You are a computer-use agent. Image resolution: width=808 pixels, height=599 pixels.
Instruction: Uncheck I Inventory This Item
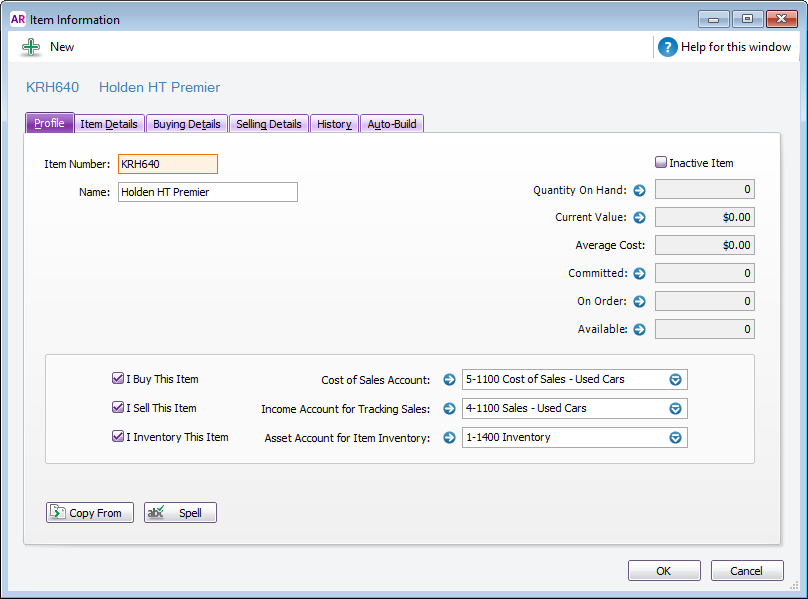pyautogui.click(x=118, y=436)
